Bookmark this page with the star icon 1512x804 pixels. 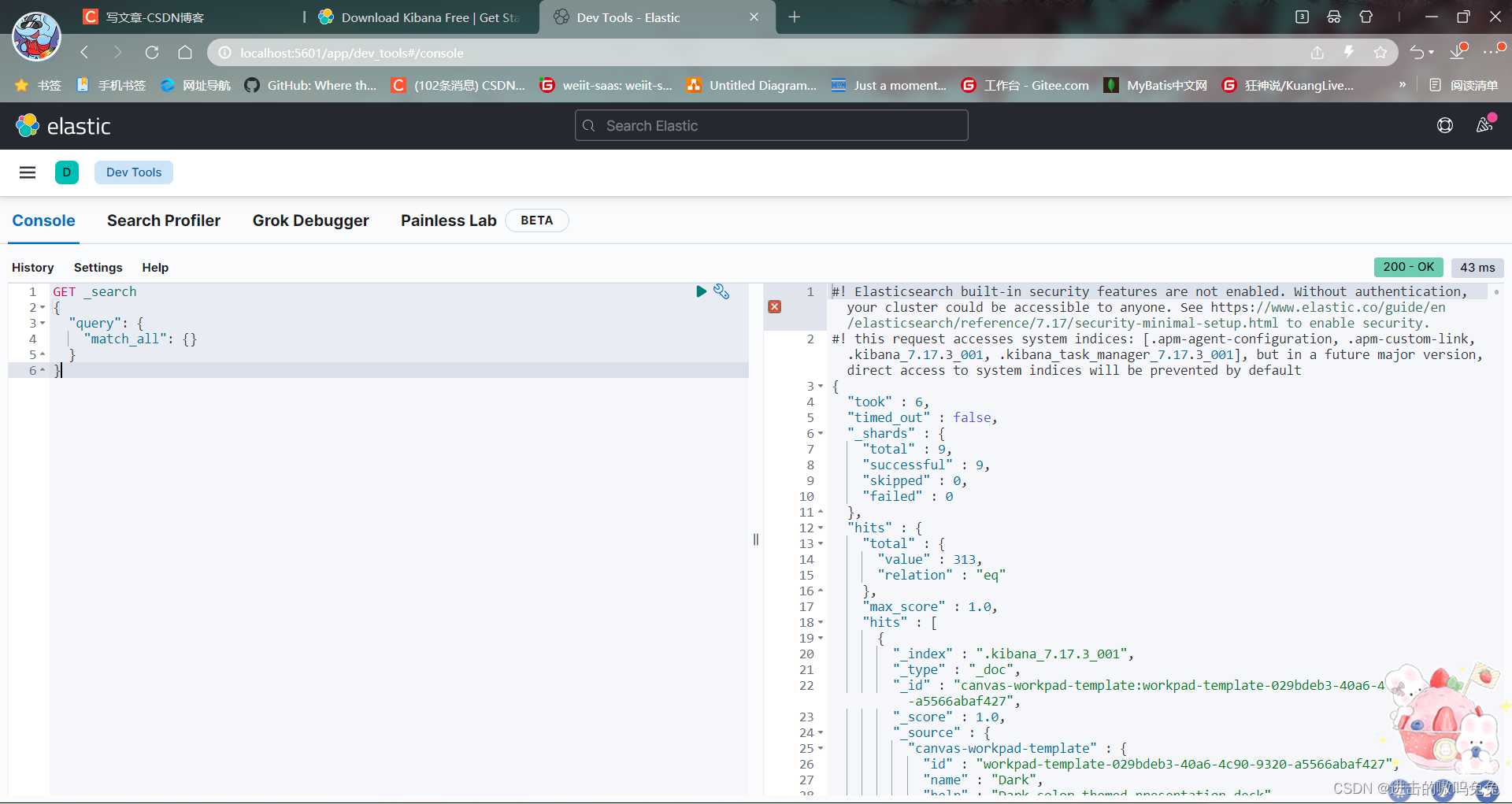[x=1380, y=53]
